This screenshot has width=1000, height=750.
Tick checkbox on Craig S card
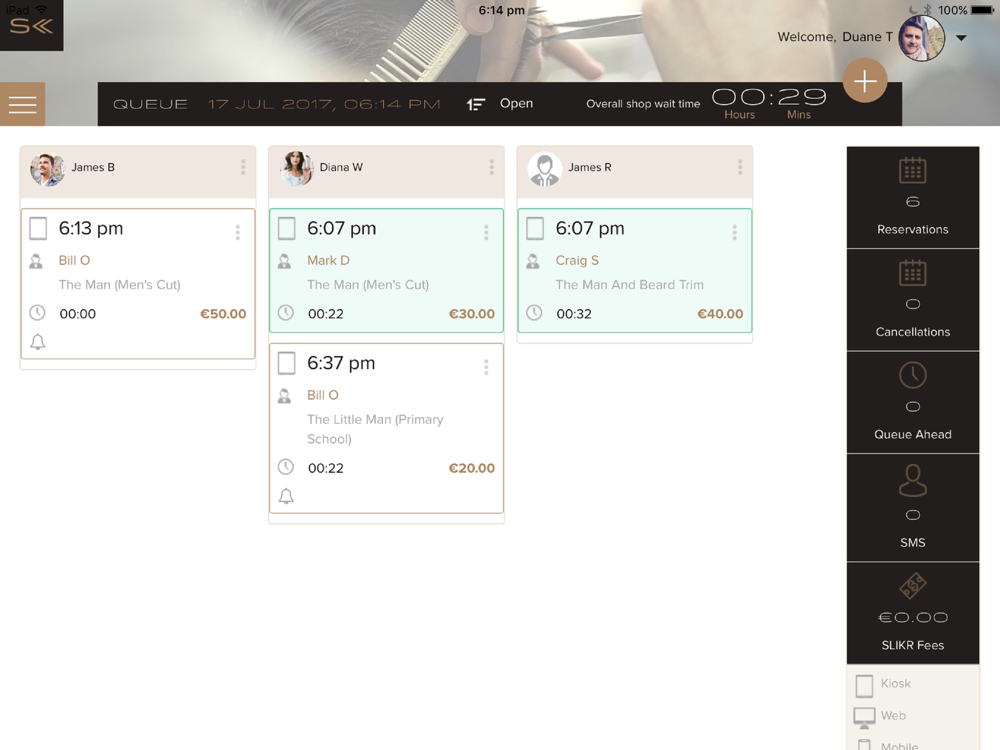point(535,228)
